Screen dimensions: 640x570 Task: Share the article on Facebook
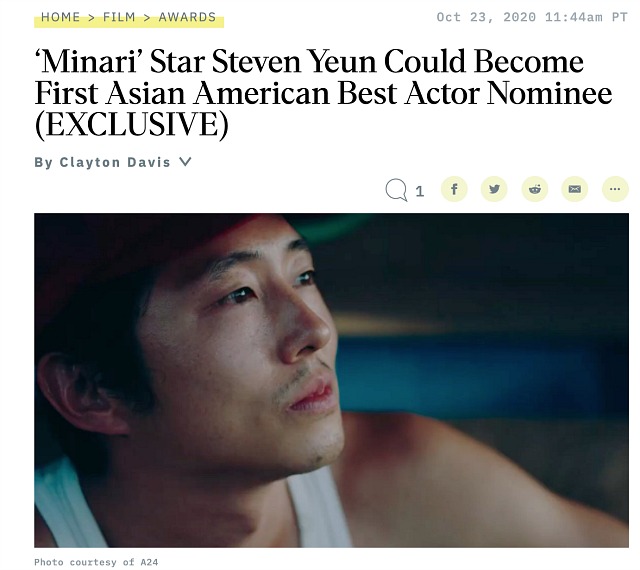[454, 189]
